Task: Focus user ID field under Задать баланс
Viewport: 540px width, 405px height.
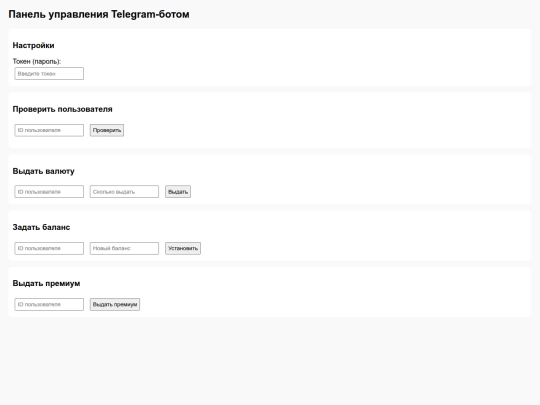Action: (x=49, y=248)
